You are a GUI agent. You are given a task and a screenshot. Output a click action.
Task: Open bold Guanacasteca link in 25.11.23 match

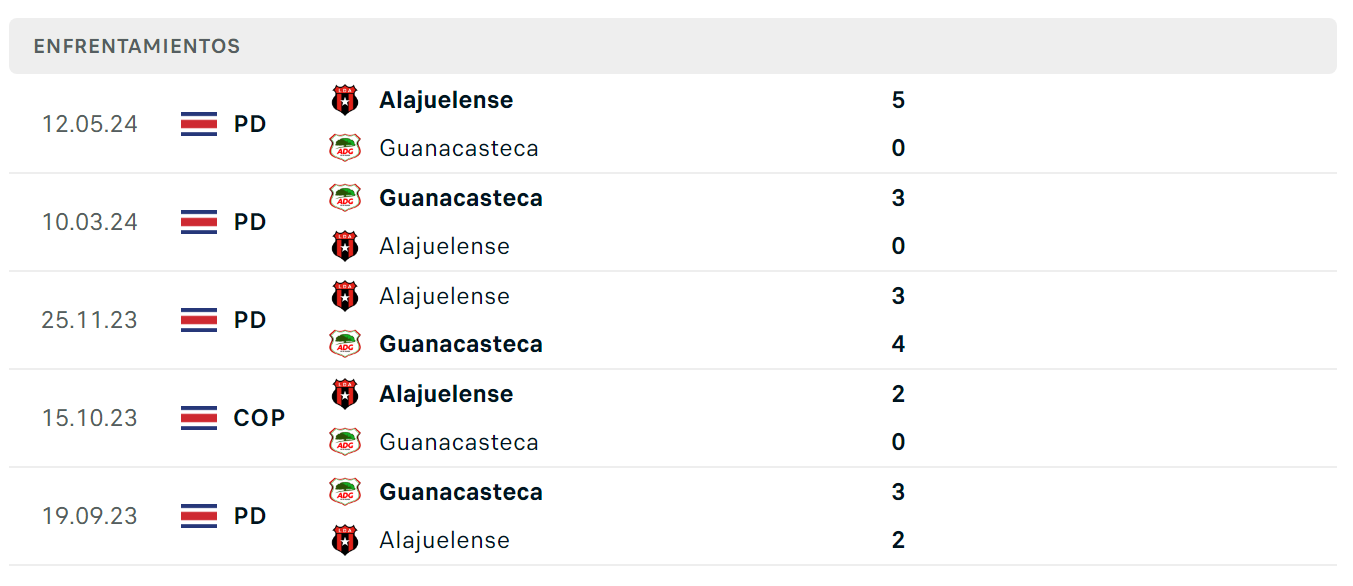[461, 344]
